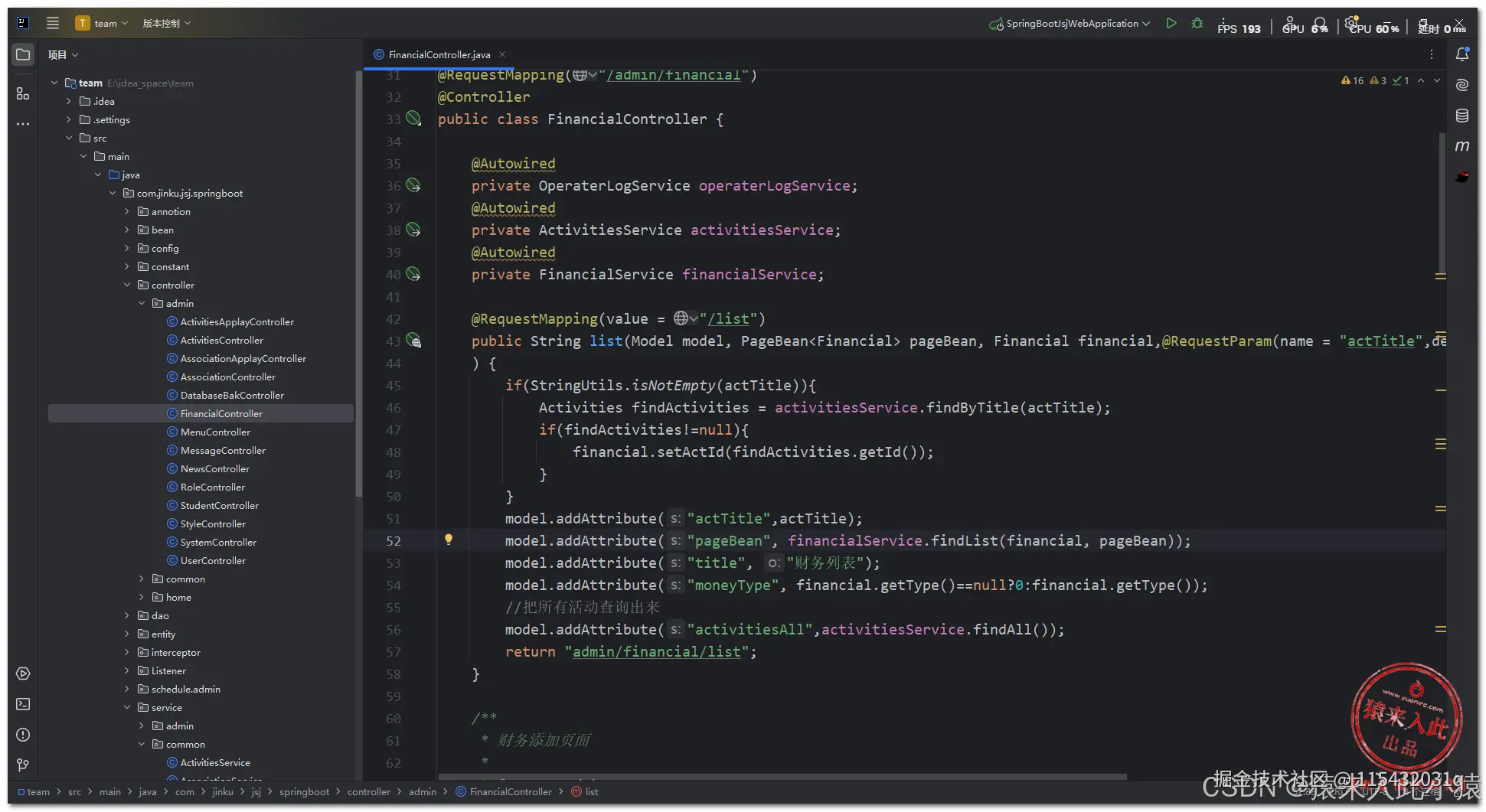Open the Git tool window icon

point(23,765)
